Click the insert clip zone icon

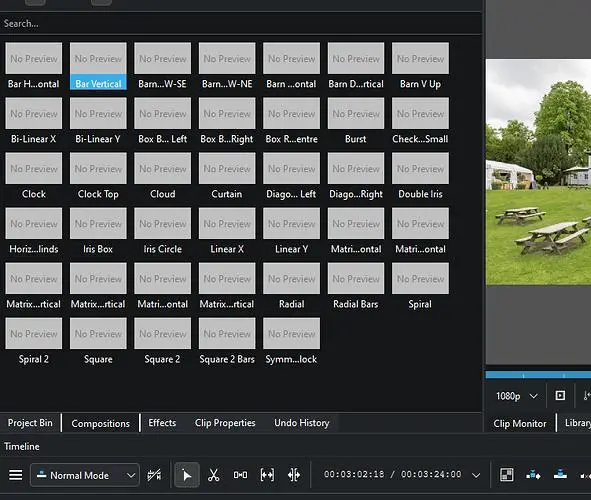533,475
